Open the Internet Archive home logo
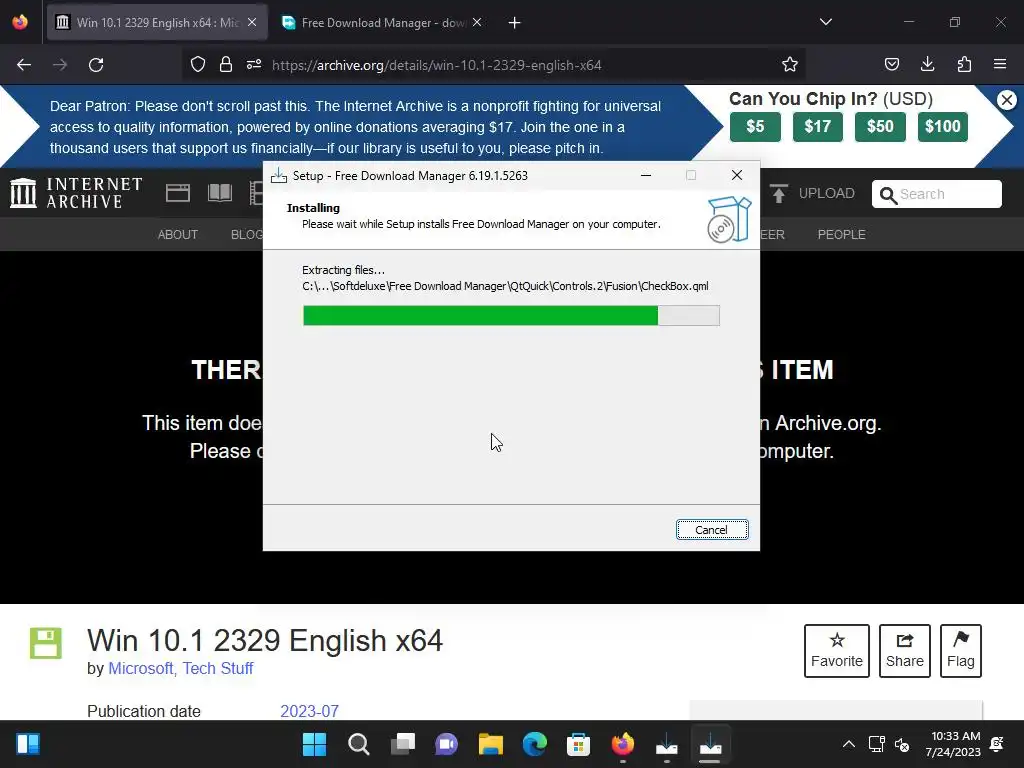1024x768 pixels. [76, 193]
